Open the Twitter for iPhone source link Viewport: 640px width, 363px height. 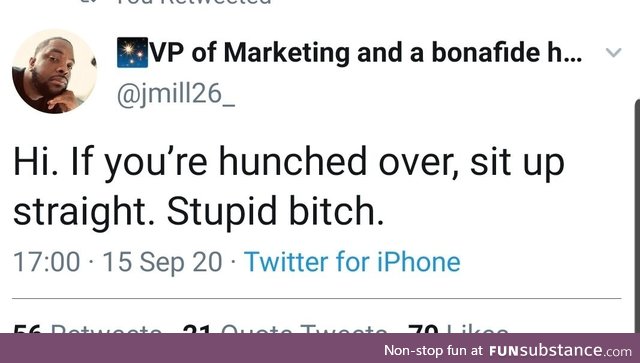352,262
